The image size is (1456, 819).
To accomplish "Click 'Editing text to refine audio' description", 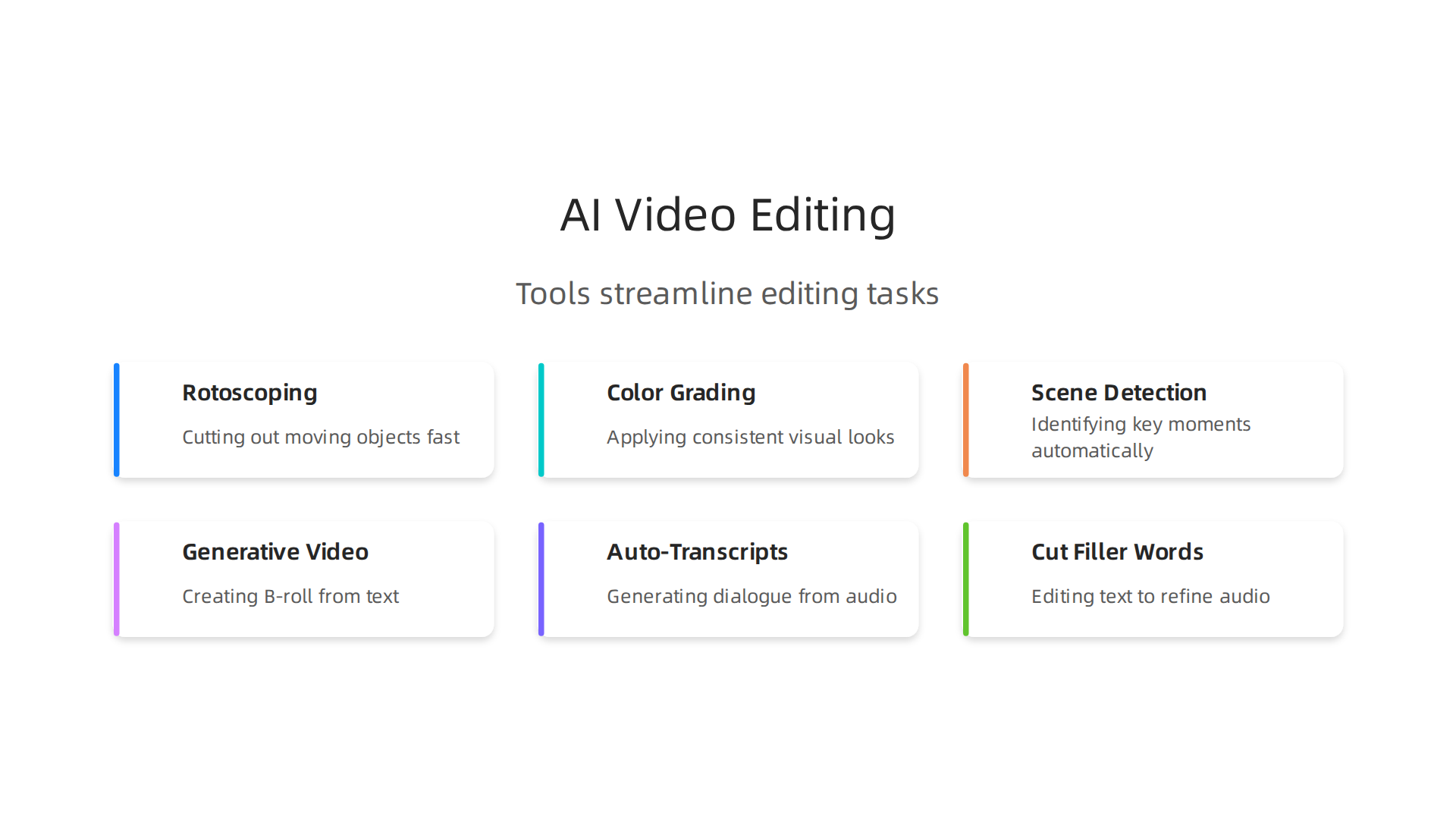I will pyautogui.click(x=1150, y=597).
